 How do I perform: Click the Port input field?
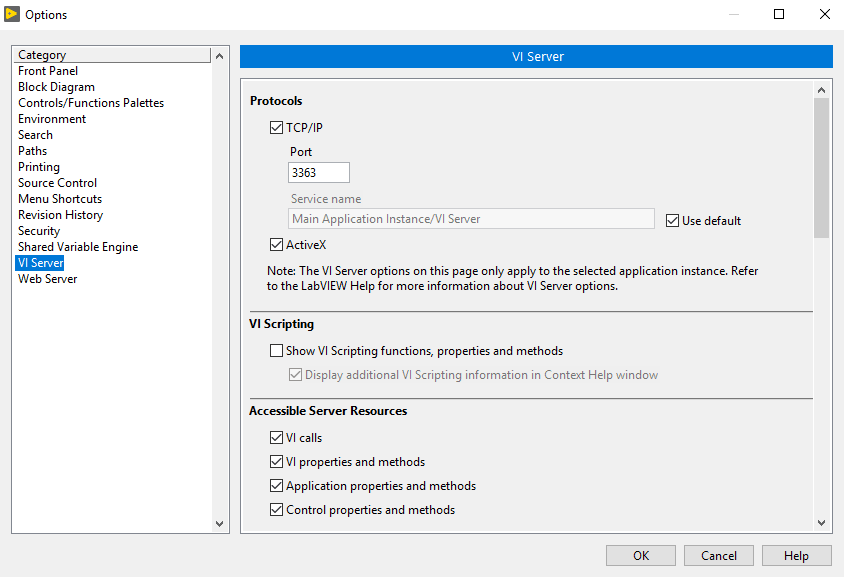(318, 172)
